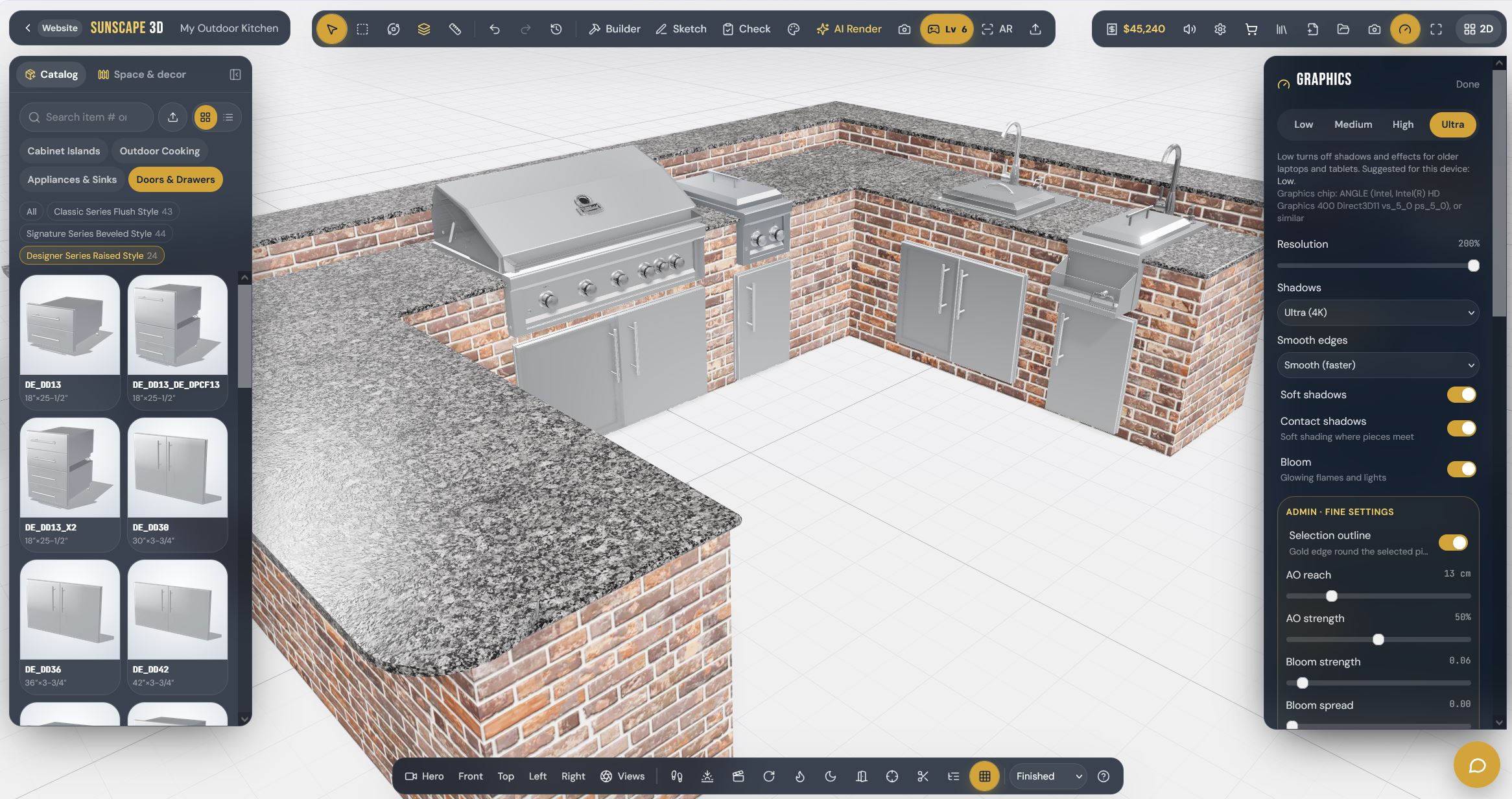Select the Low graphics preset
Image resolution: width=1512 pixels, height=799 pixels.
[x=1303, y=125]
